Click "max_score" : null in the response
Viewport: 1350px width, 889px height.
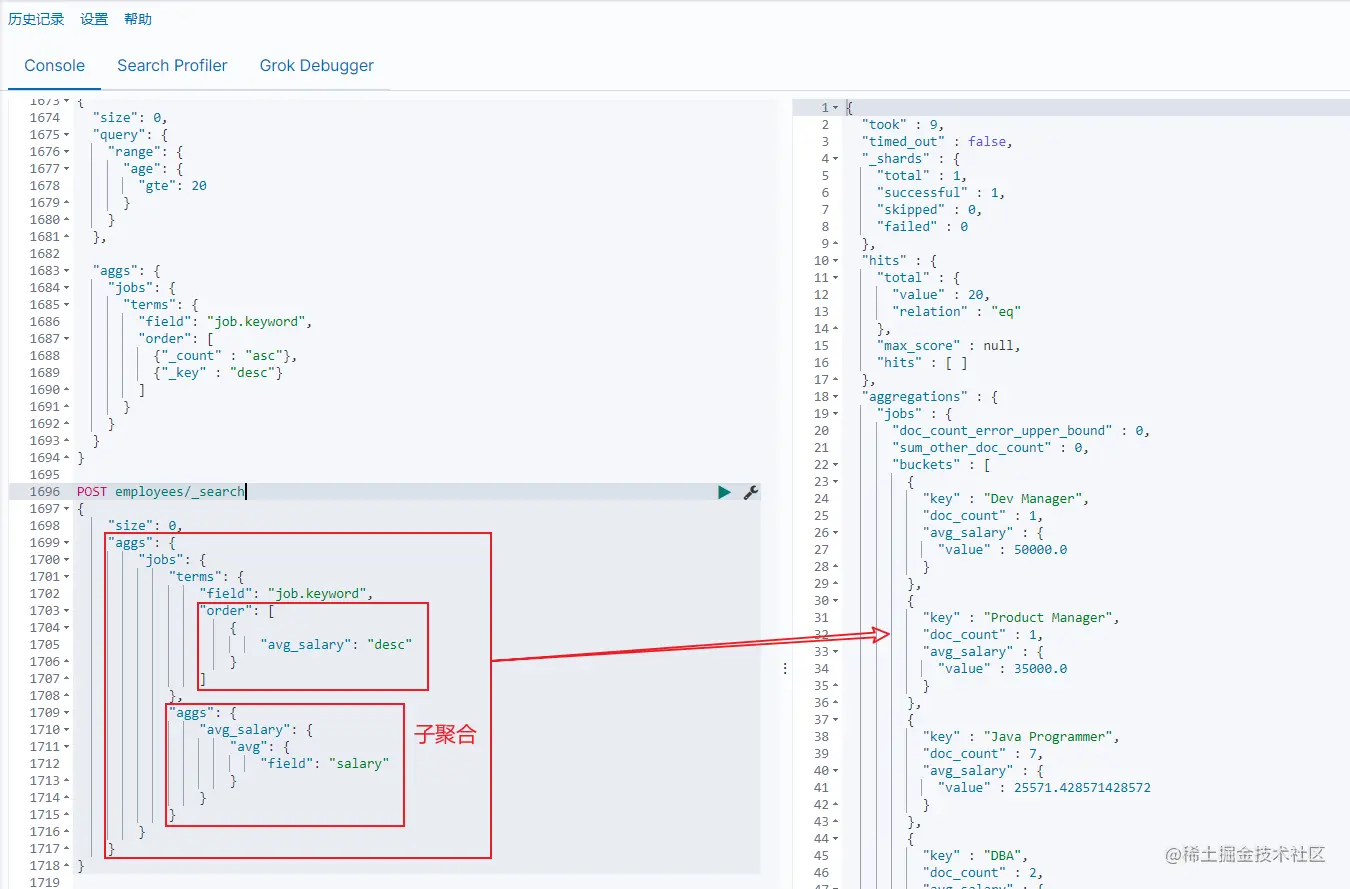point(948,345)
